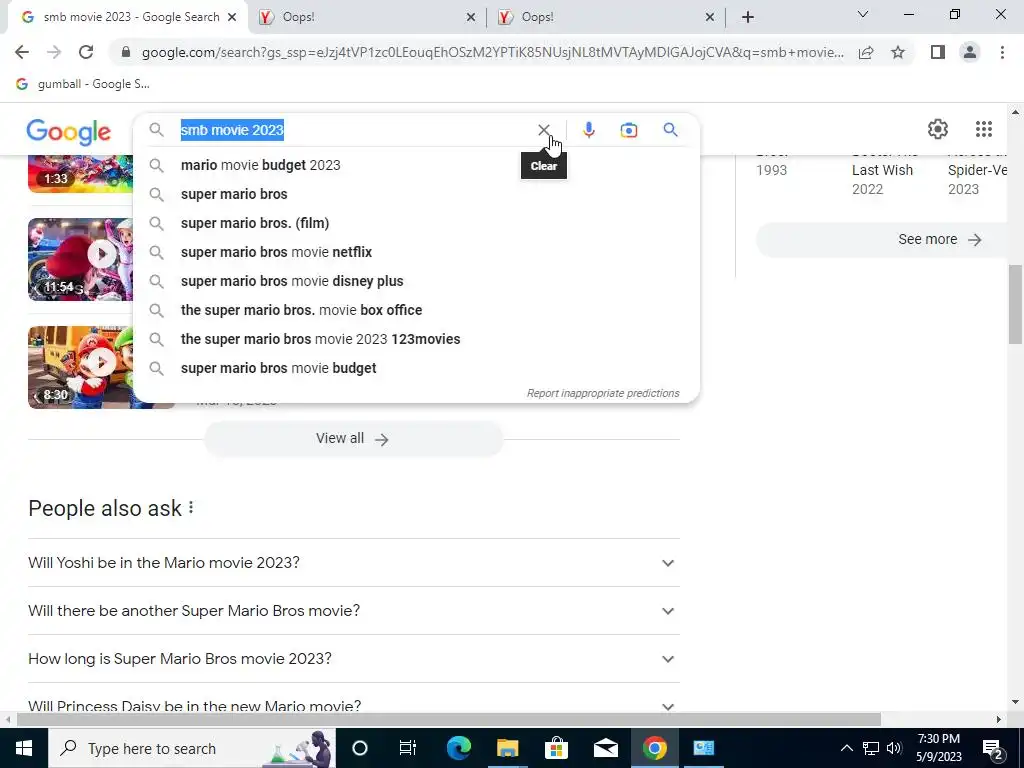Screen dimensions: 1024x768
Task: Open Google settings gear
Action: point(938,129)
